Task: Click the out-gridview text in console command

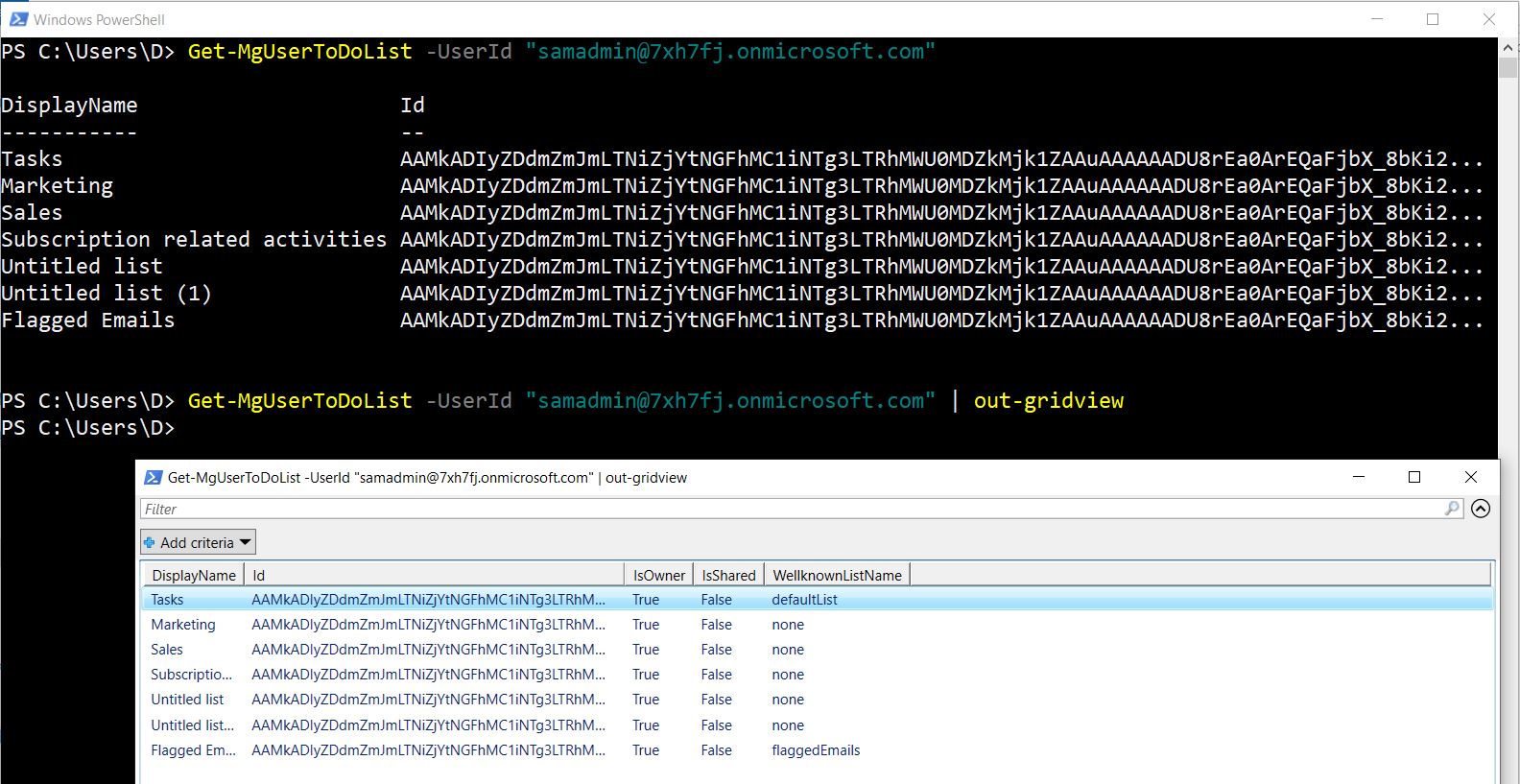Action: click(x=1048, y=400)
